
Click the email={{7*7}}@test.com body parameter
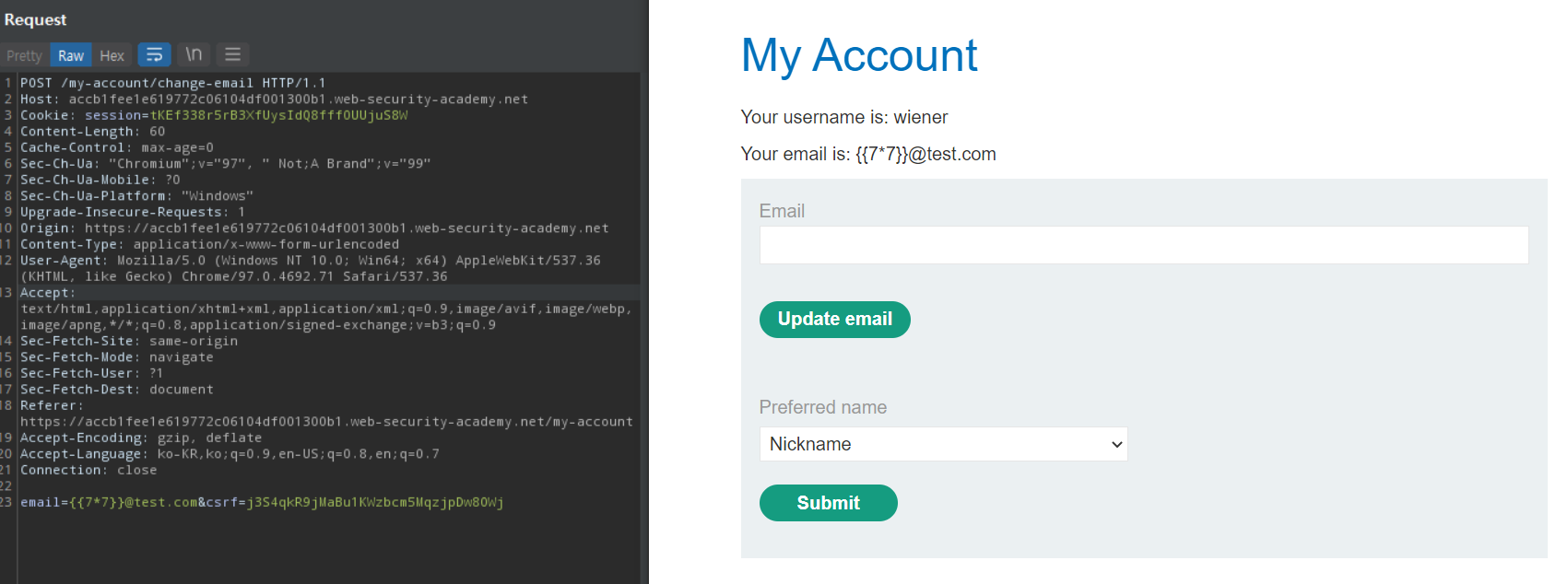coord(109,502)
